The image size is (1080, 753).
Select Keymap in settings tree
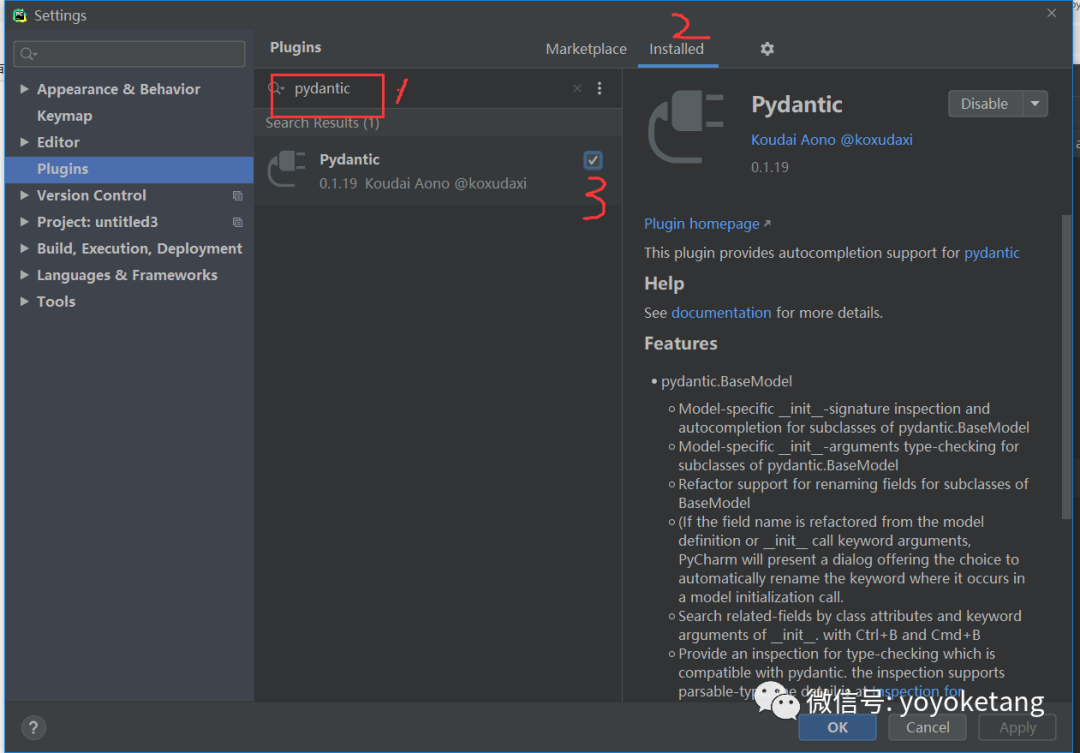(x=65, y=116)
